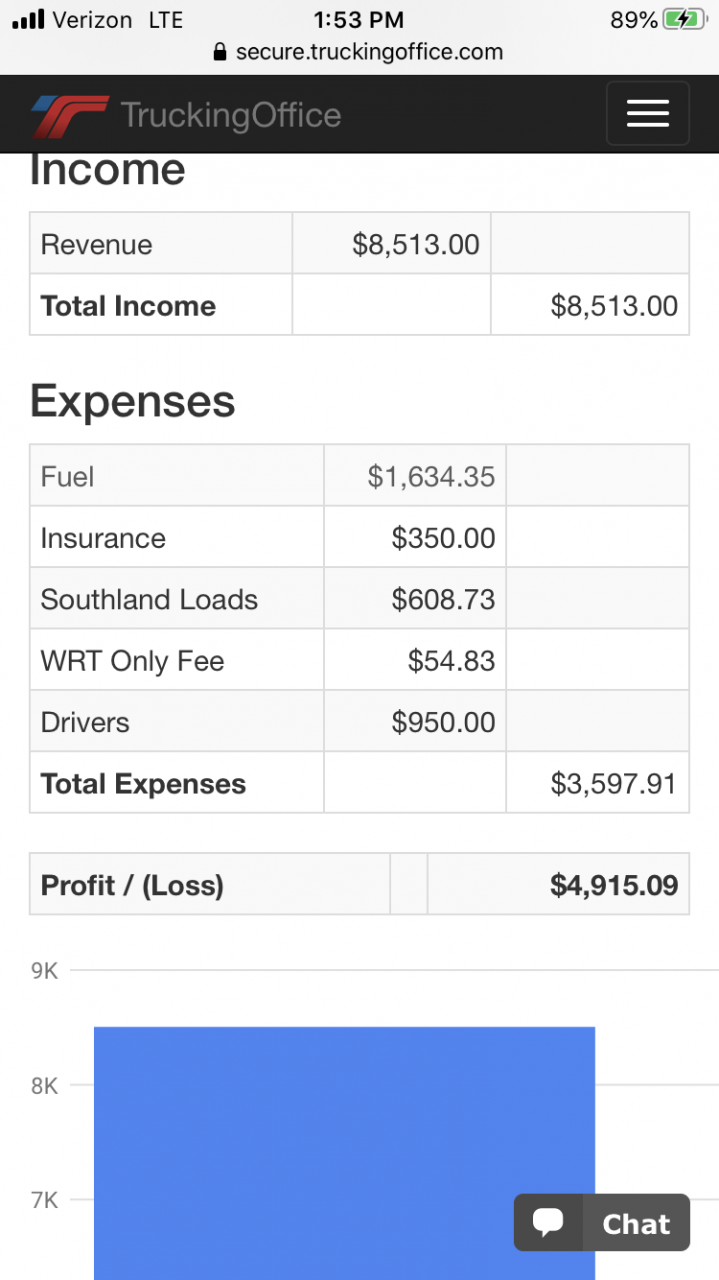Select the Fuel expense row
Viewport: 719px width, 1280px height.
[x=359, y=476]
